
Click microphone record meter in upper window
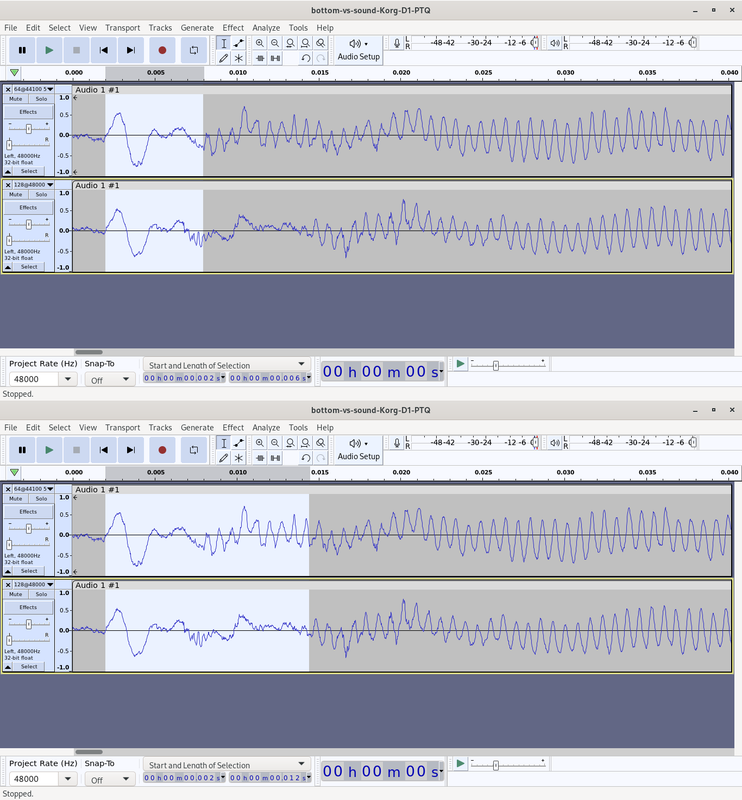[397, 43]
